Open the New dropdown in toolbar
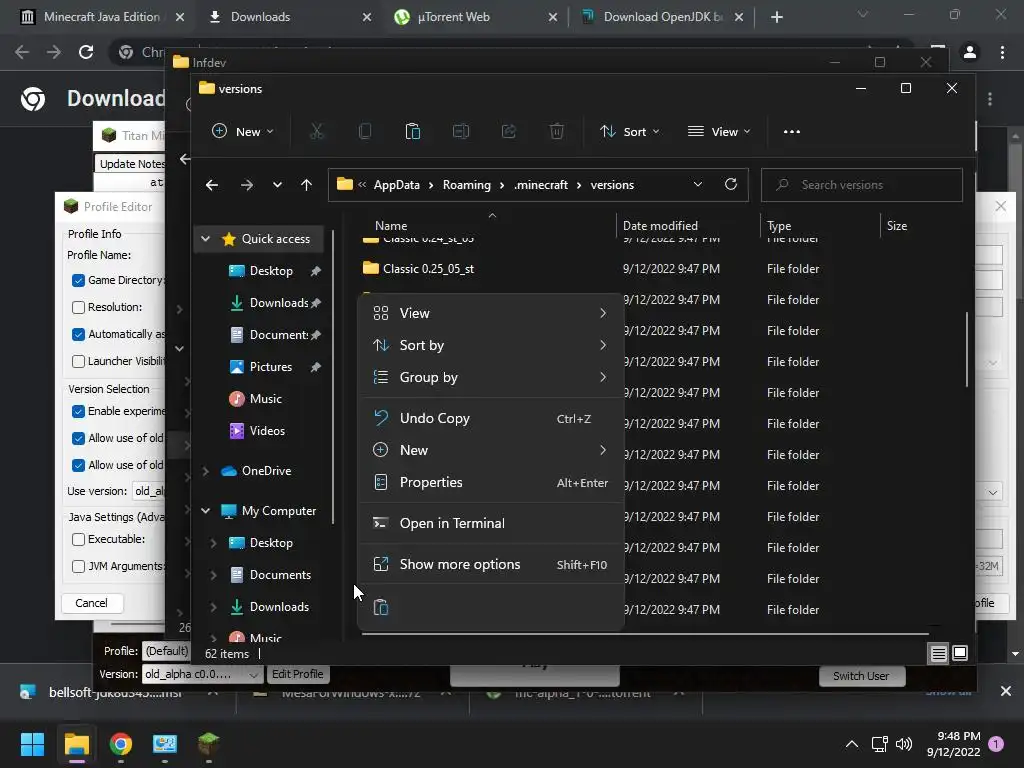1024x768 pixels. point(243,132)
